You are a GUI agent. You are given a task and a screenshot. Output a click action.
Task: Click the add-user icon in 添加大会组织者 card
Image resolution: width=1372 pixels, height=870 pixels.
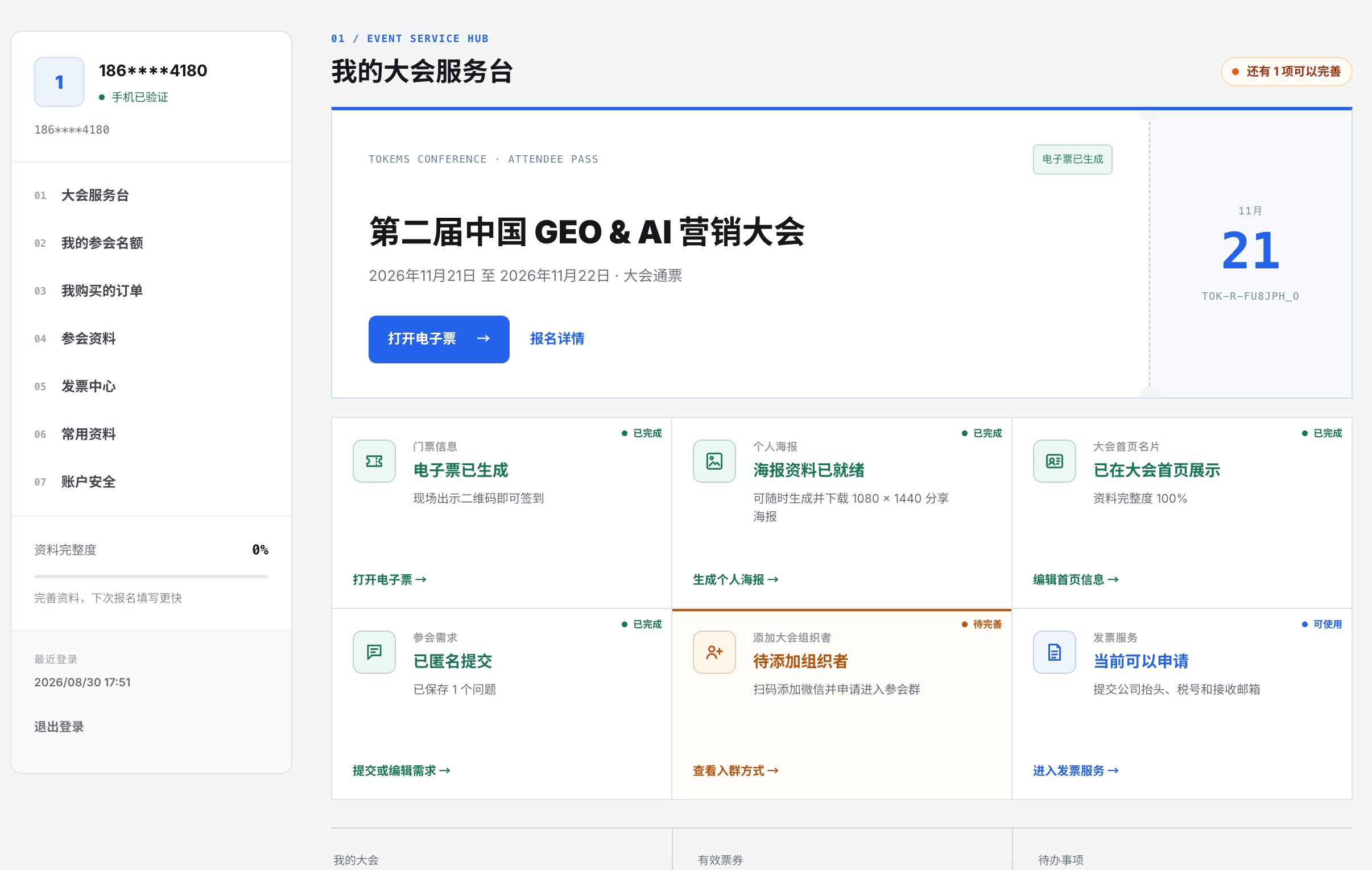(714, 652)
